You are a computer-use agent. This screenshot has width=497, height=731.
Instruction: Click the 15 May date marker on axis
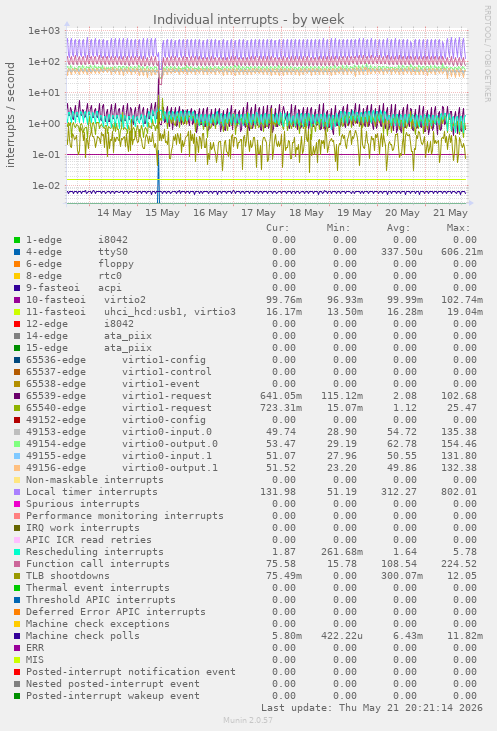coord(162,213)
